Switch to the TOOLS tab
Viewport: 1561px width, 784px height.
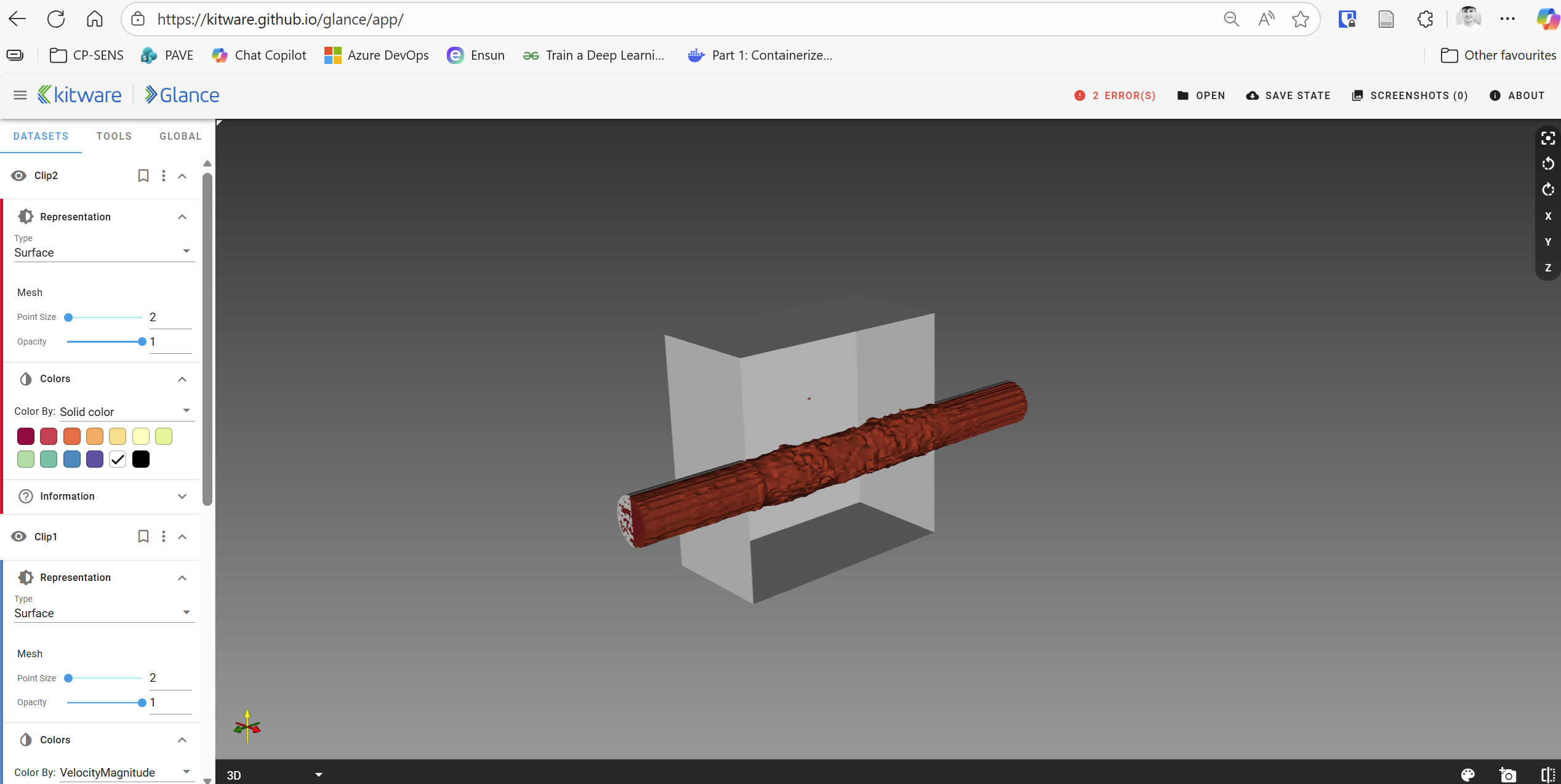click(x=114, y=136)
